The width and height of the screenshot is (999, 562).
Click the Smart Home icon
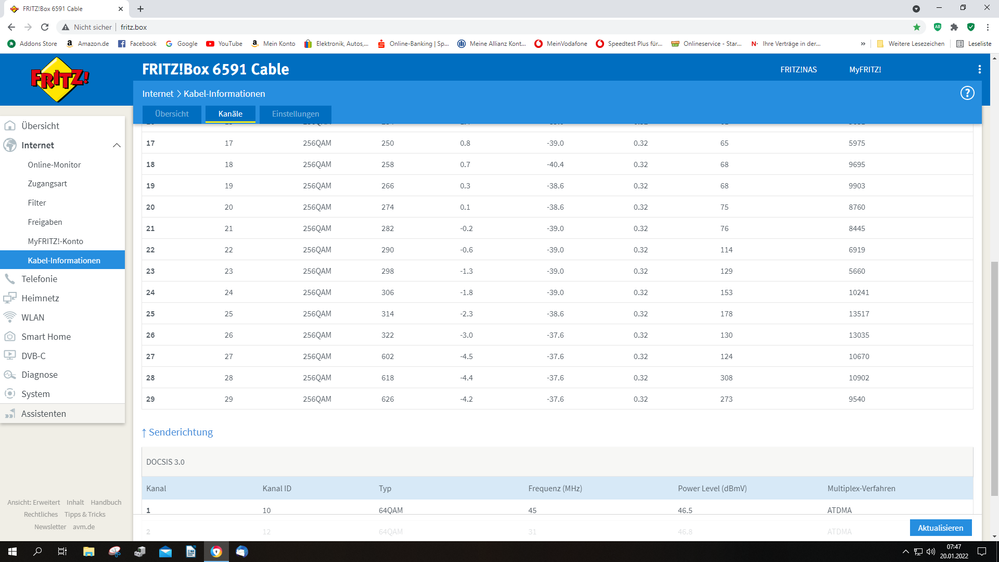click(10, 336)
